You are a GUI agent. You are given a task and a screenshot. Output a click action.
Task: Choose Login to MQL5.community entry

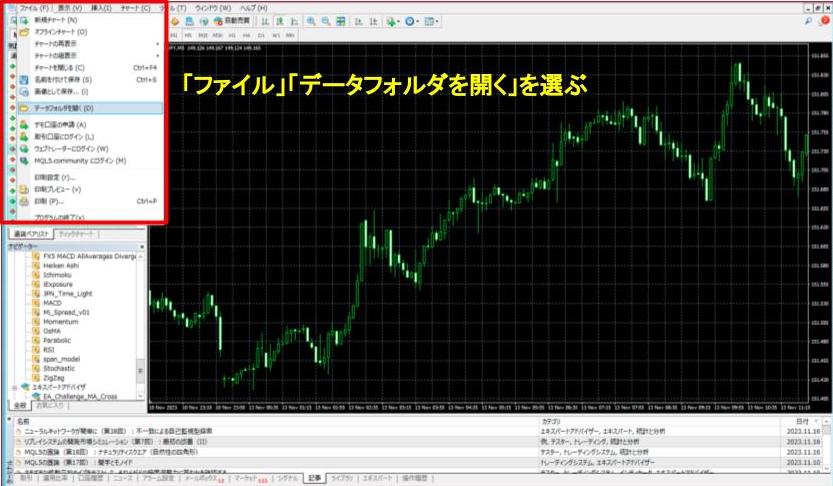[89, 160]
